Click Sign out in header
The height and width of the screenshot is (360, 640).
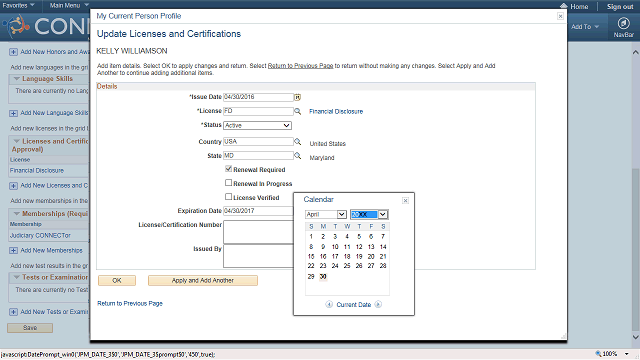(620, 7)
